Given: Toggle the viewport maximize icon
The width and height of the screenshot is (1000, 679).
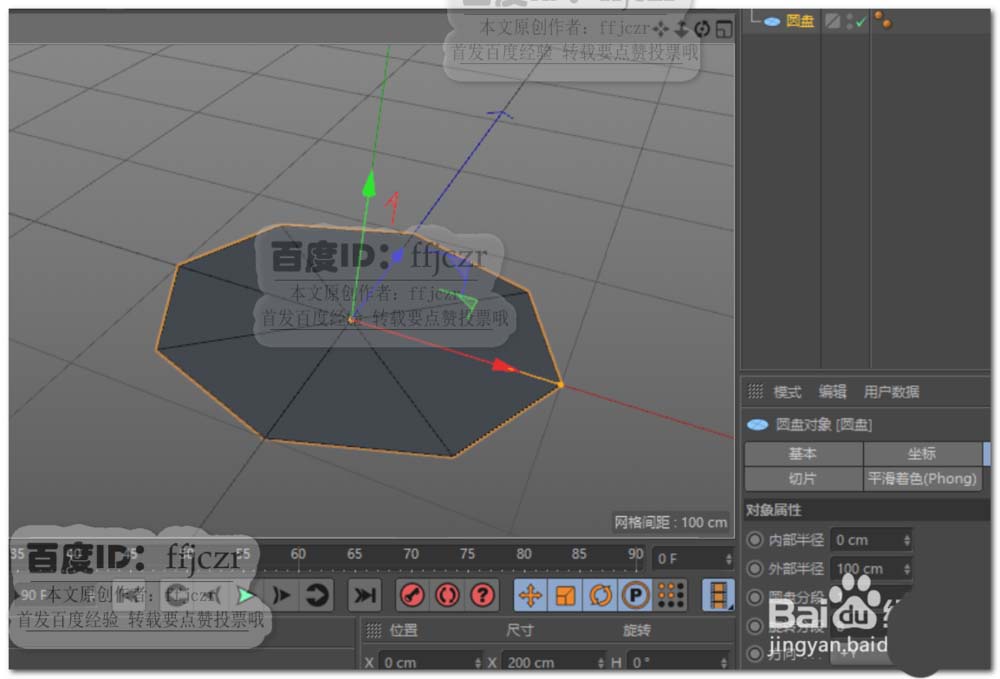Looking at the screenshot, I should click(723, 29).
